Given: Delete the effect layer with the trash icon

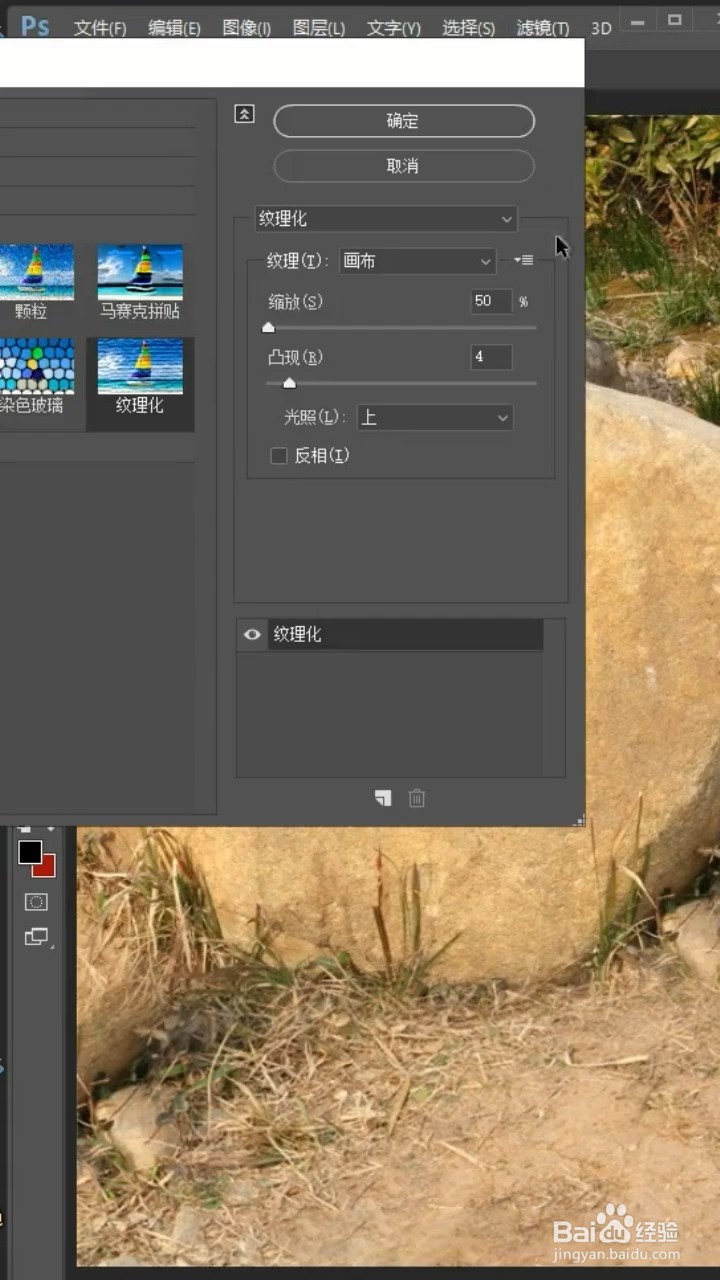Looking at the screenshot, I should click(x=417, y=798).
